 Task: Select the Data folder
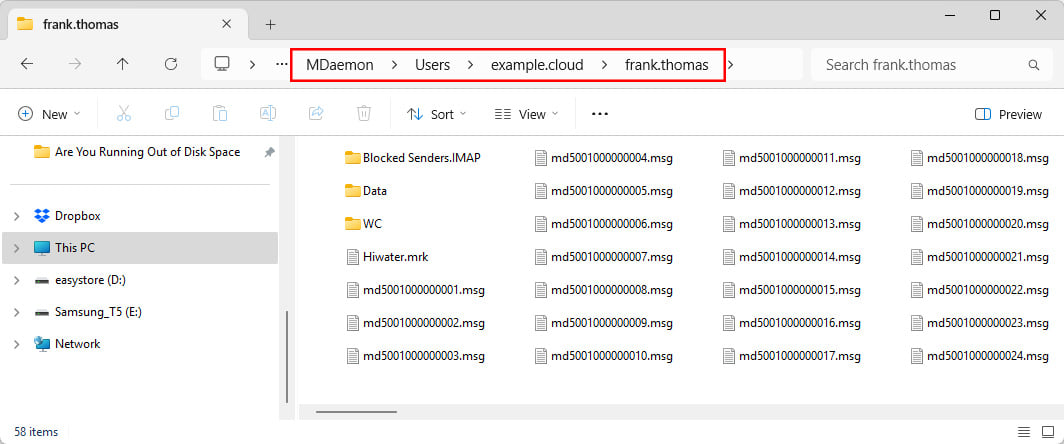click(x=366, y=191)
